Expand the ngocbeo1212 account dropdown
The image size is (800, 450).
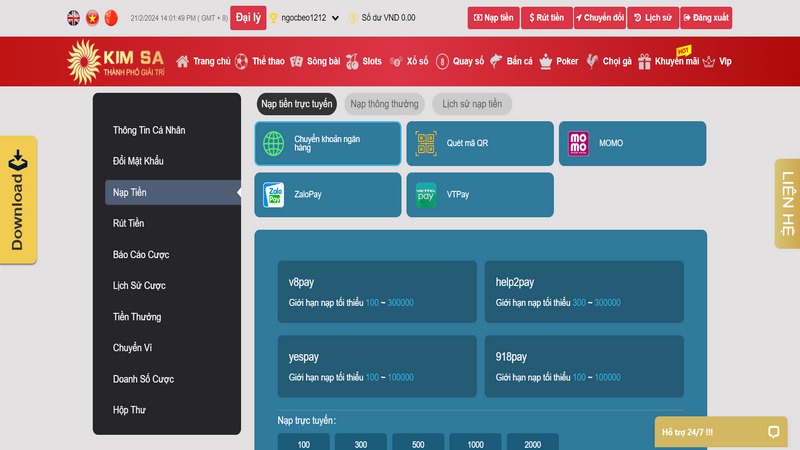point(335,18)
